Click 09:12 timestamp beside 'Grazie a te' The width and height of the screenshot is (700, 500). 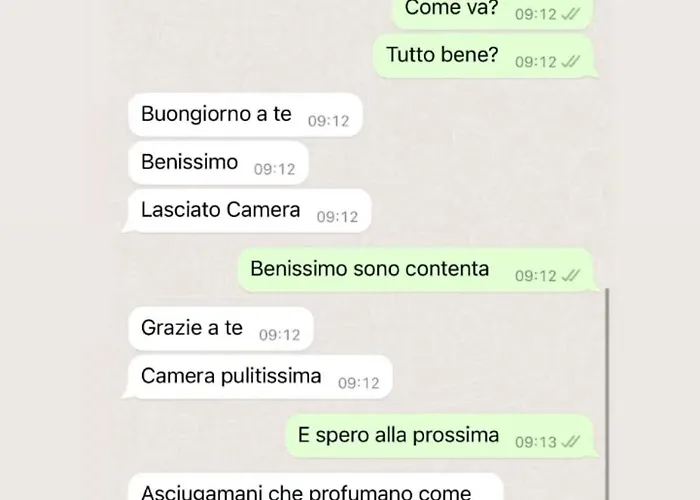pos(279,335)
